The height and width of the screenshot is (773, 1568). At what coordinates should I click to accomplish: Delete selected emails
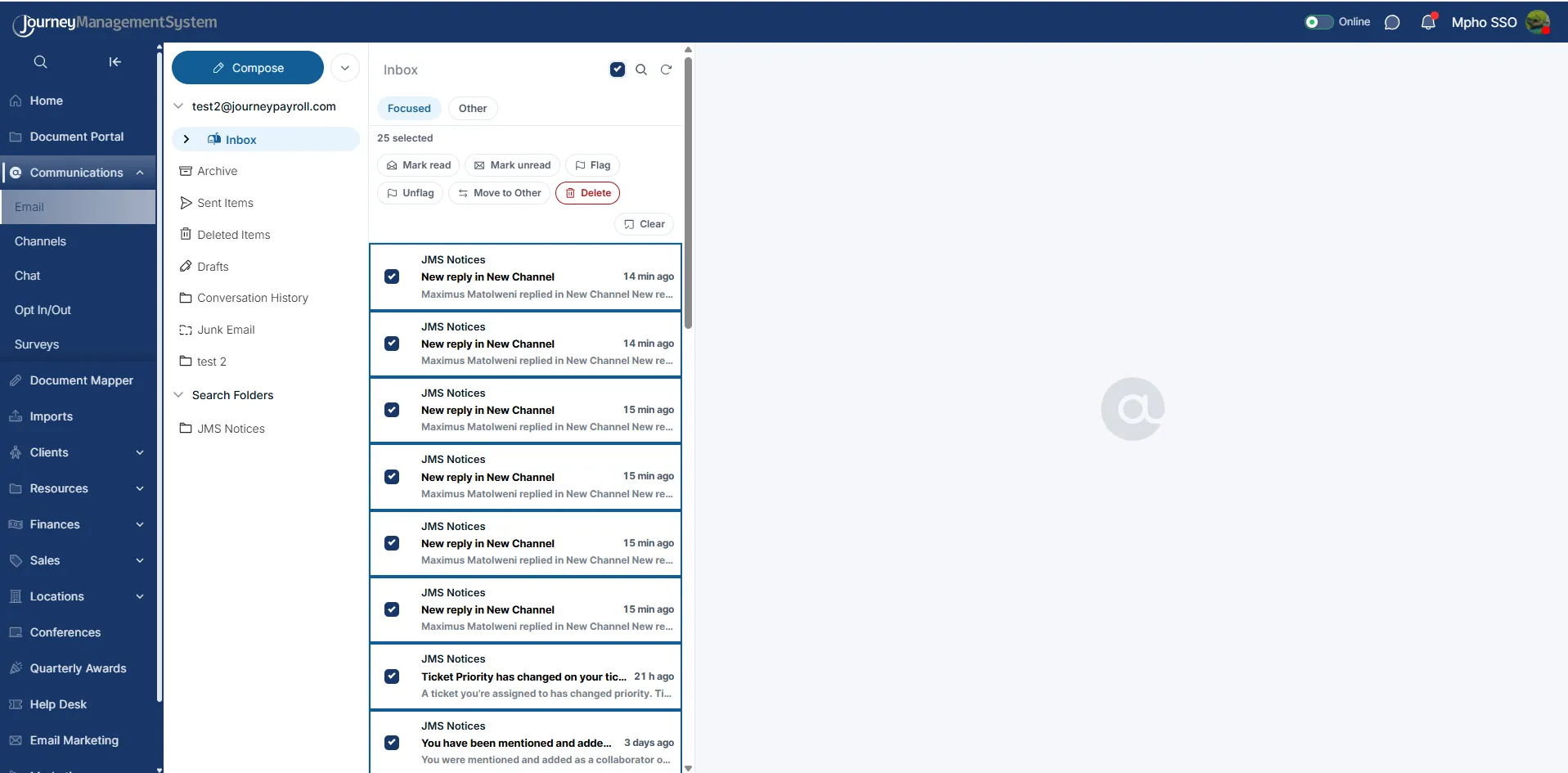point(587,193)
